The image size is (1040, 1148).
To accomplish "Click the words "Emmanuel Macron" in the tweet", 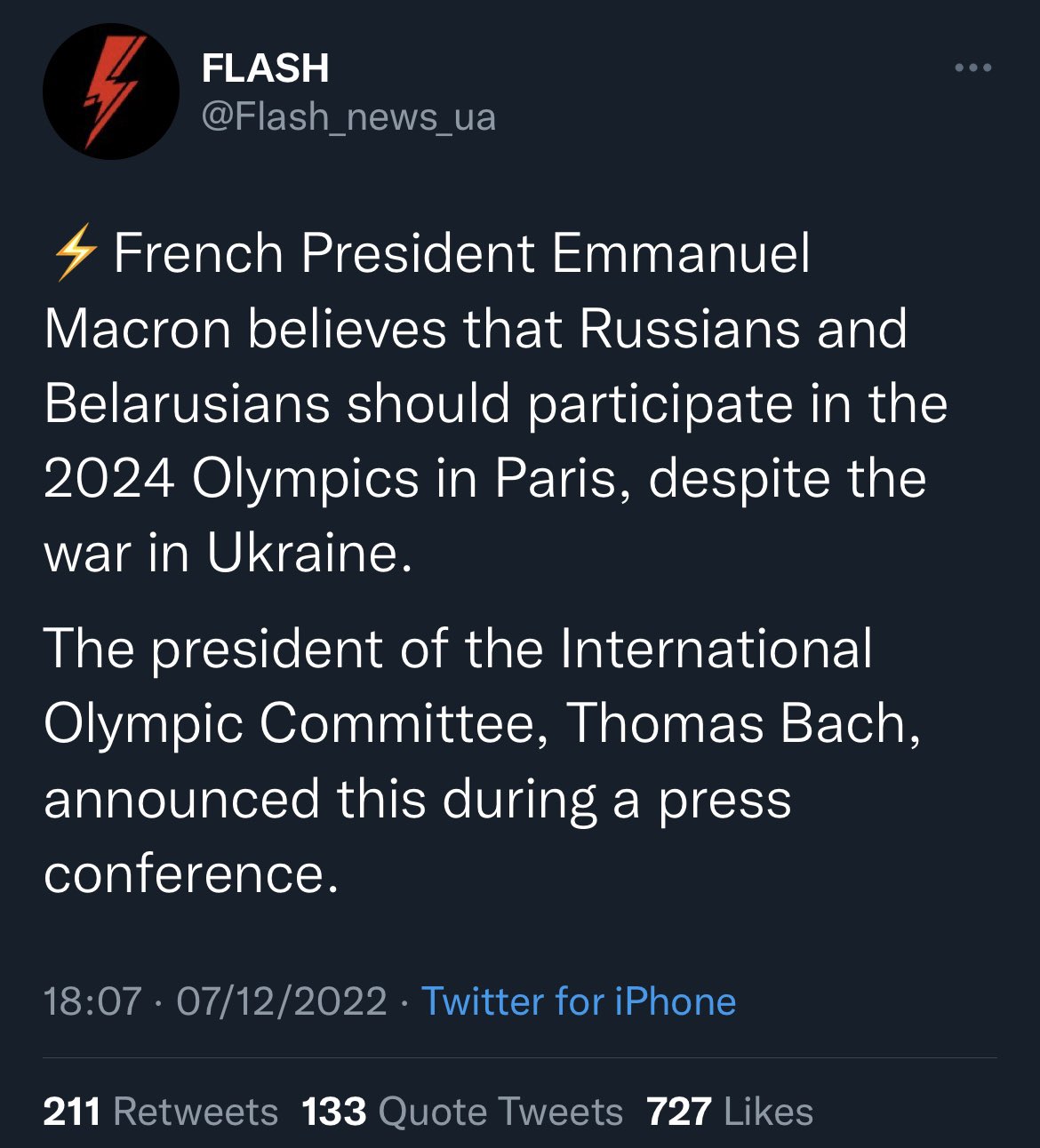I will pyautogui.click(x=680, y=254).
